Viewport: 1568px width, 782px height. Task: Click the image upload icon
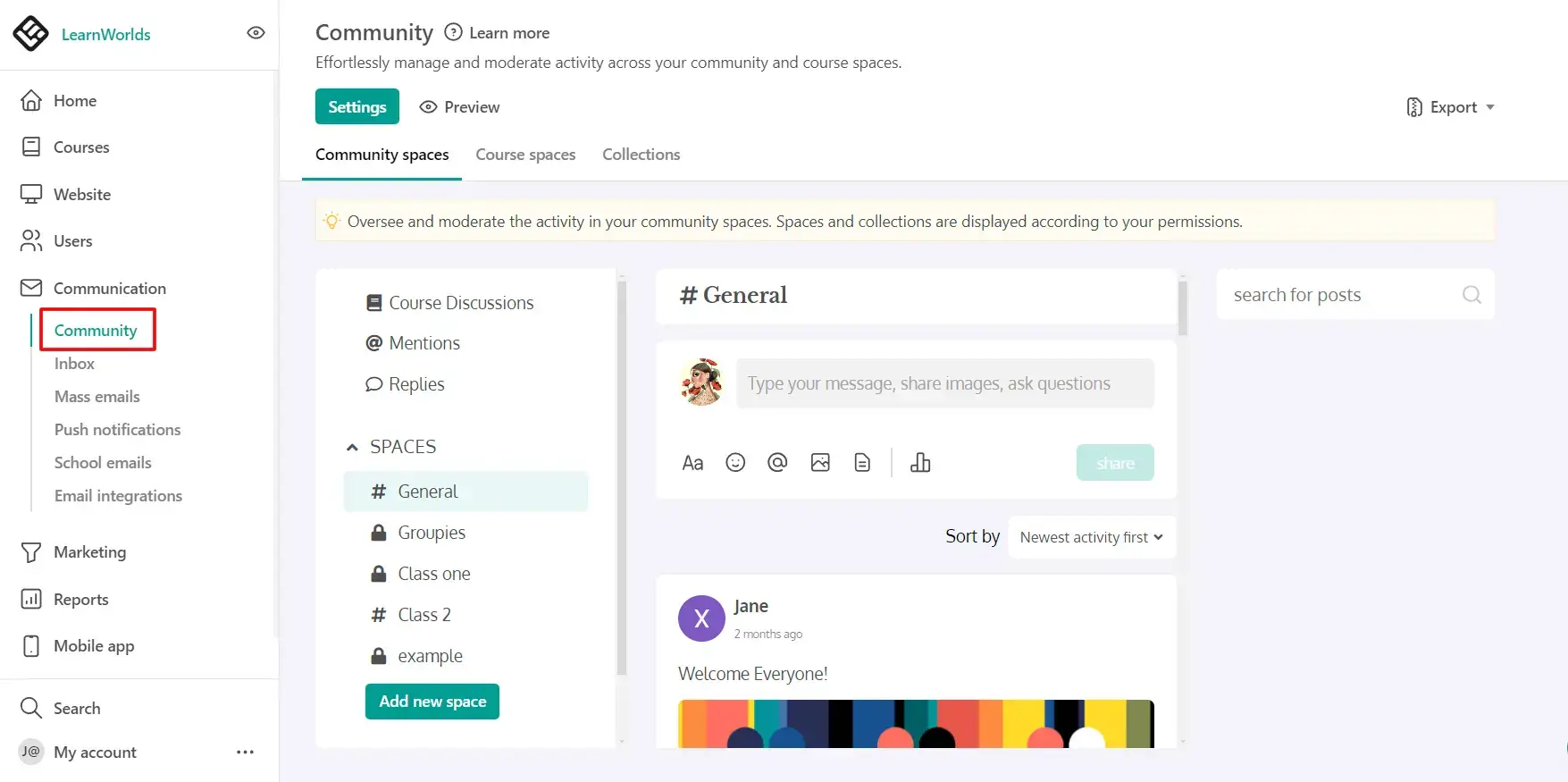click(x=820, y=462)
